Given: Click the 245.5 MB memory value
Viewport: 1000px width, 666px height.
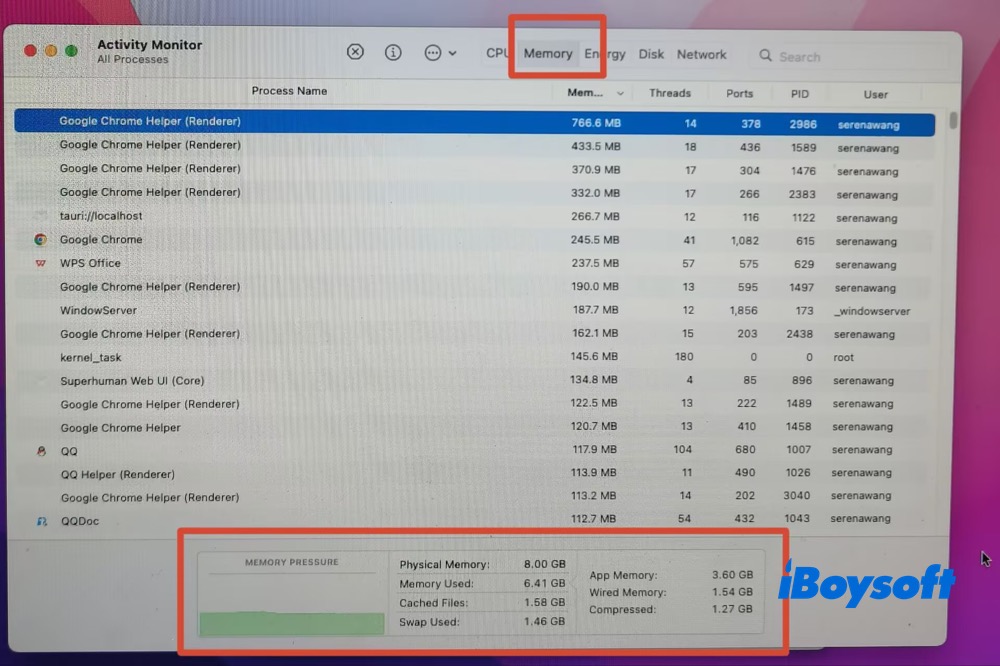Looking at the screenshot, I should point(595,240).
